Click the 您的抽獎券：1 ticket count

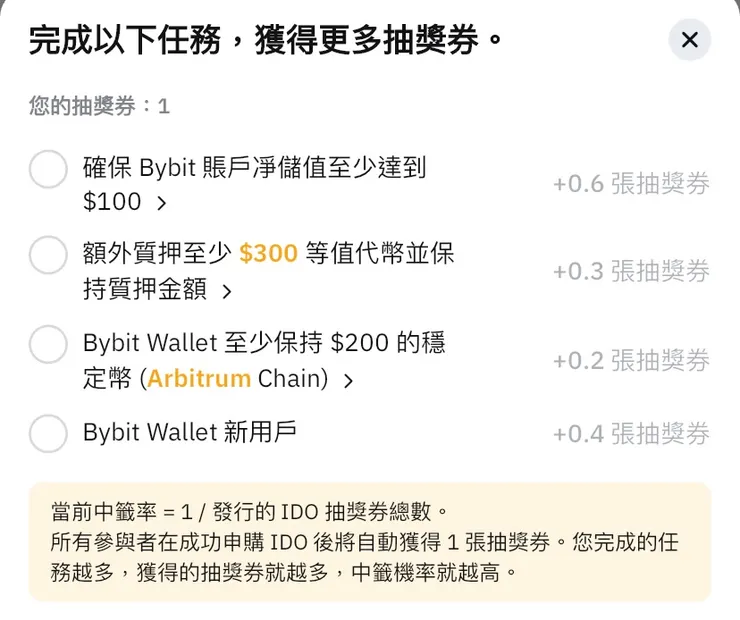(x=99, y=106)
